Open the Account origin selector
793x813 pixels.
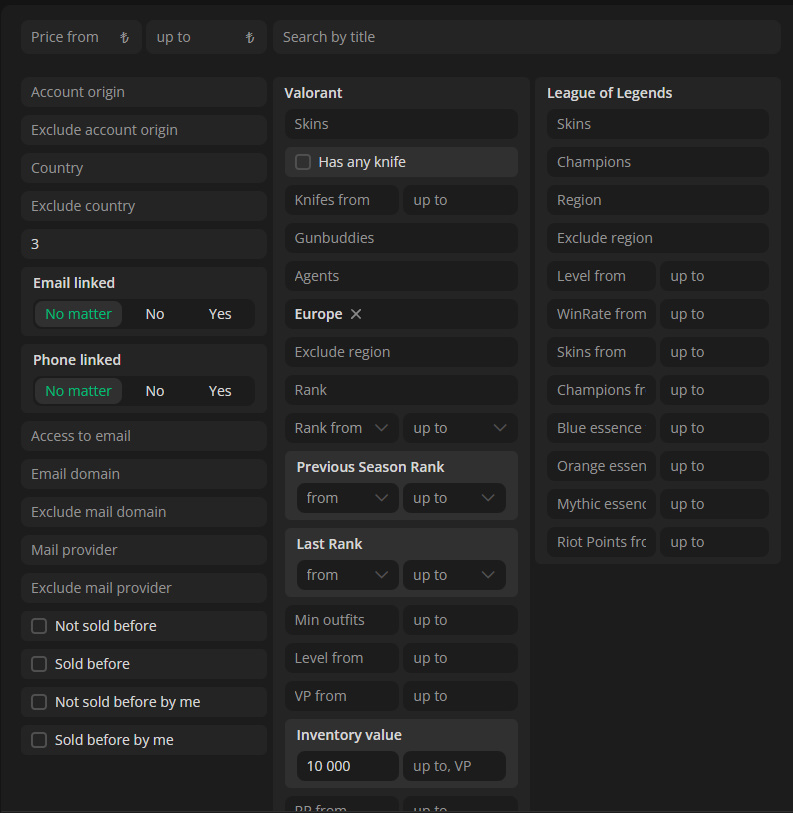[x=144, y=92]
